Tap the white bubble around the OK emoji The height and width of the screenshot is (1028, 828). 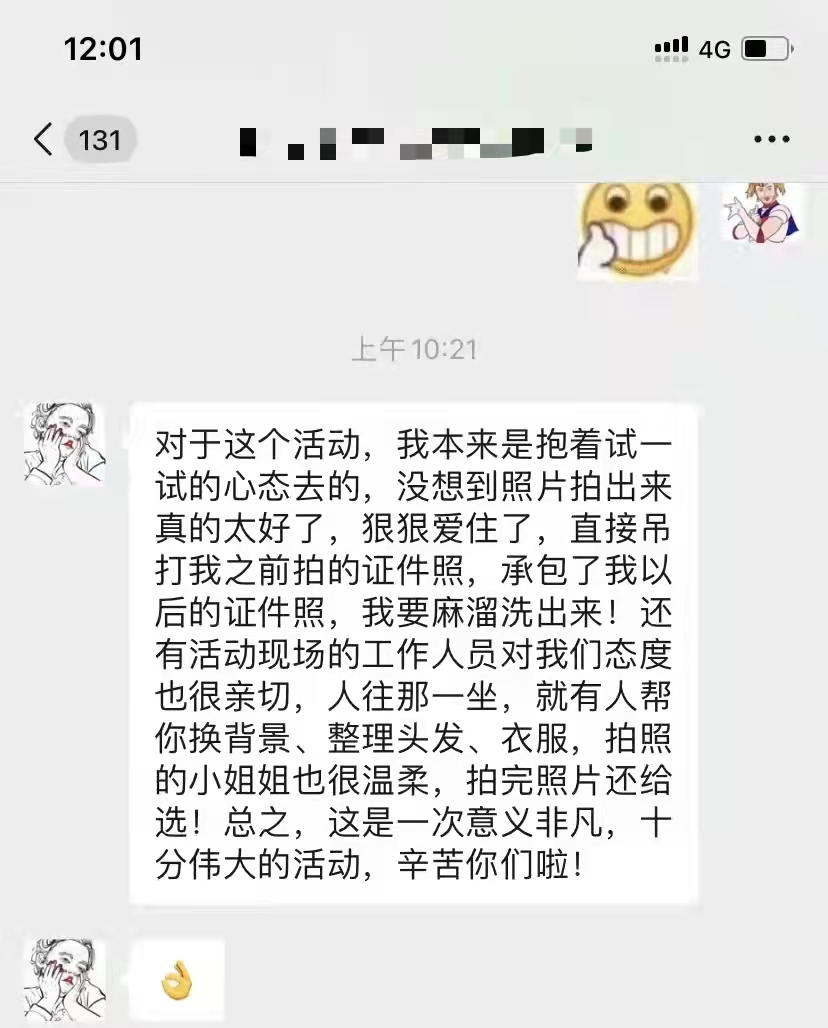pyautogui.click(x=176, y=980)
